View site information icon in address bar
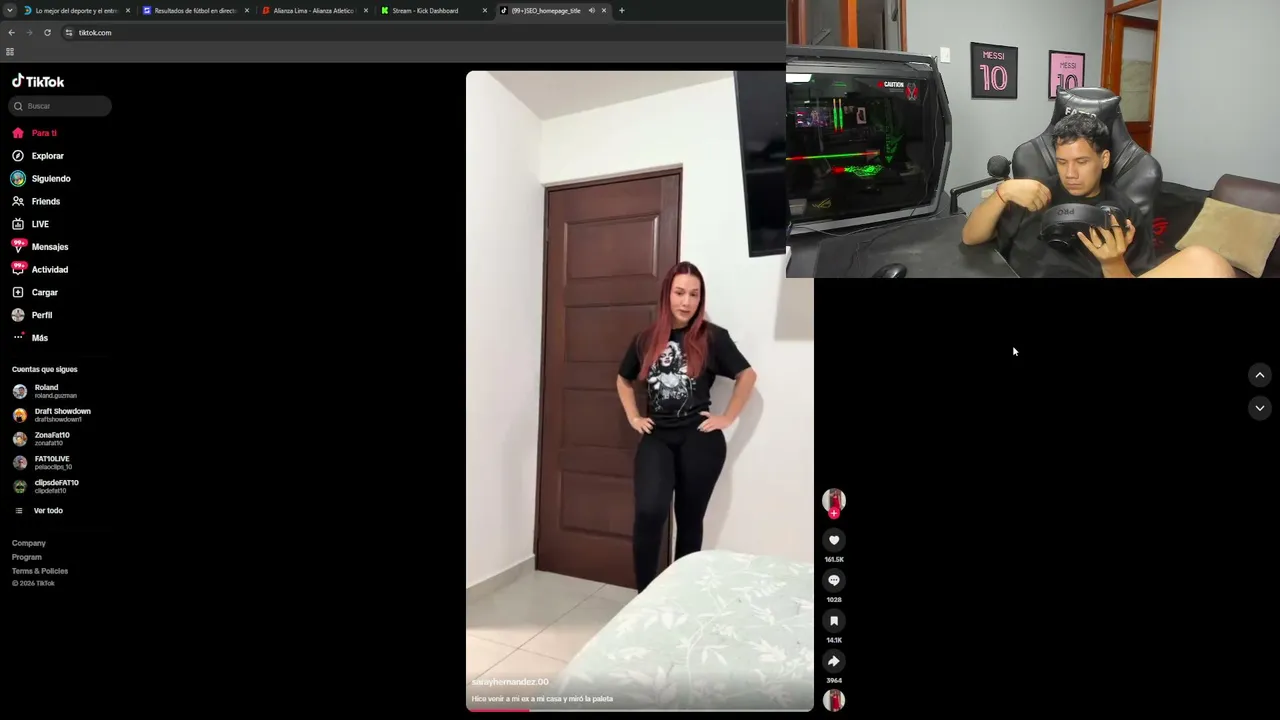The width and height of the screenshot is (1280, 720). 69,33
